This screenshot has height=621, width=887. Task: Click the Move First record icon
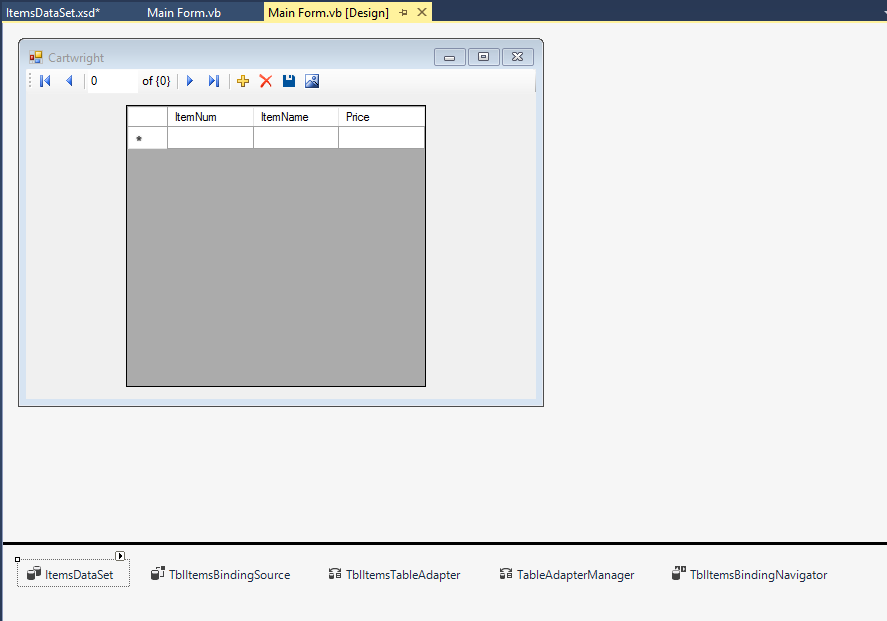(44, 81)
